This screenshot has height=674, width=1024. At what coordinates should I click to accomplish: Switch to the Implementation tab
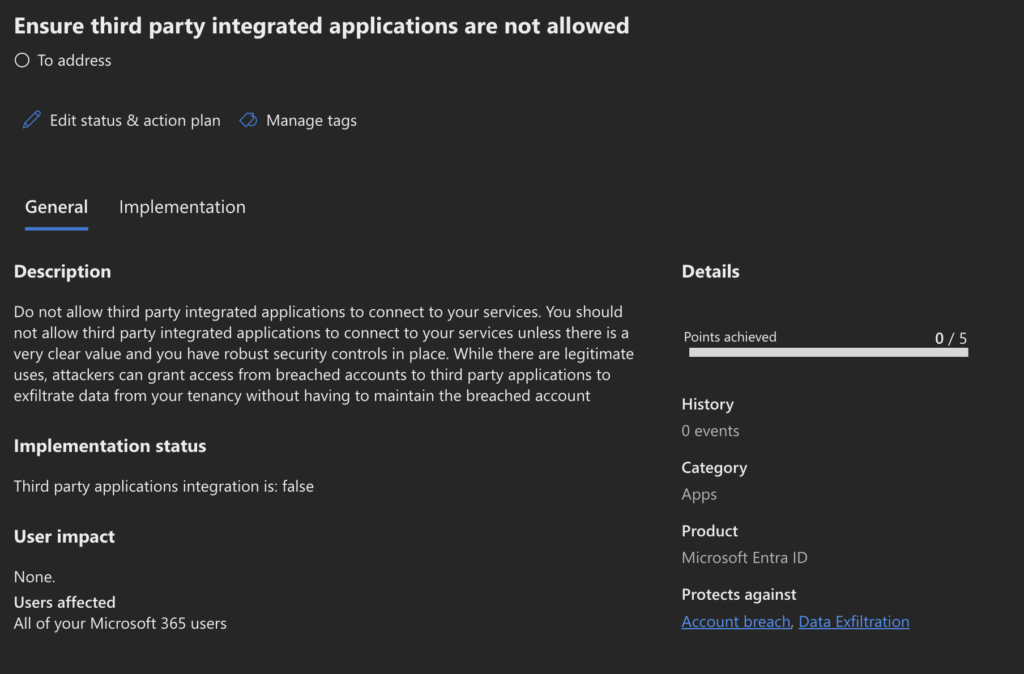182,207
